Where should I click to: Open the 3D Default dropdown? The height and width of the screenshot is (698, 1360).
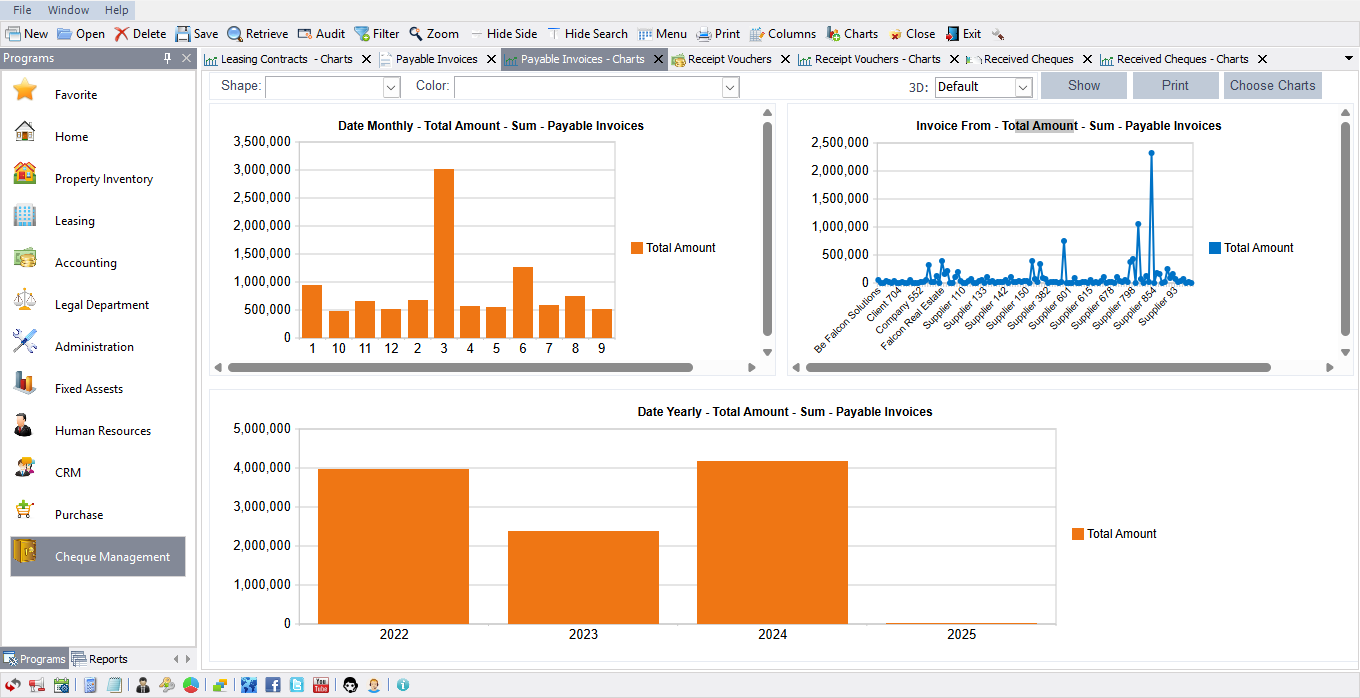click(x=1021, y=87)
